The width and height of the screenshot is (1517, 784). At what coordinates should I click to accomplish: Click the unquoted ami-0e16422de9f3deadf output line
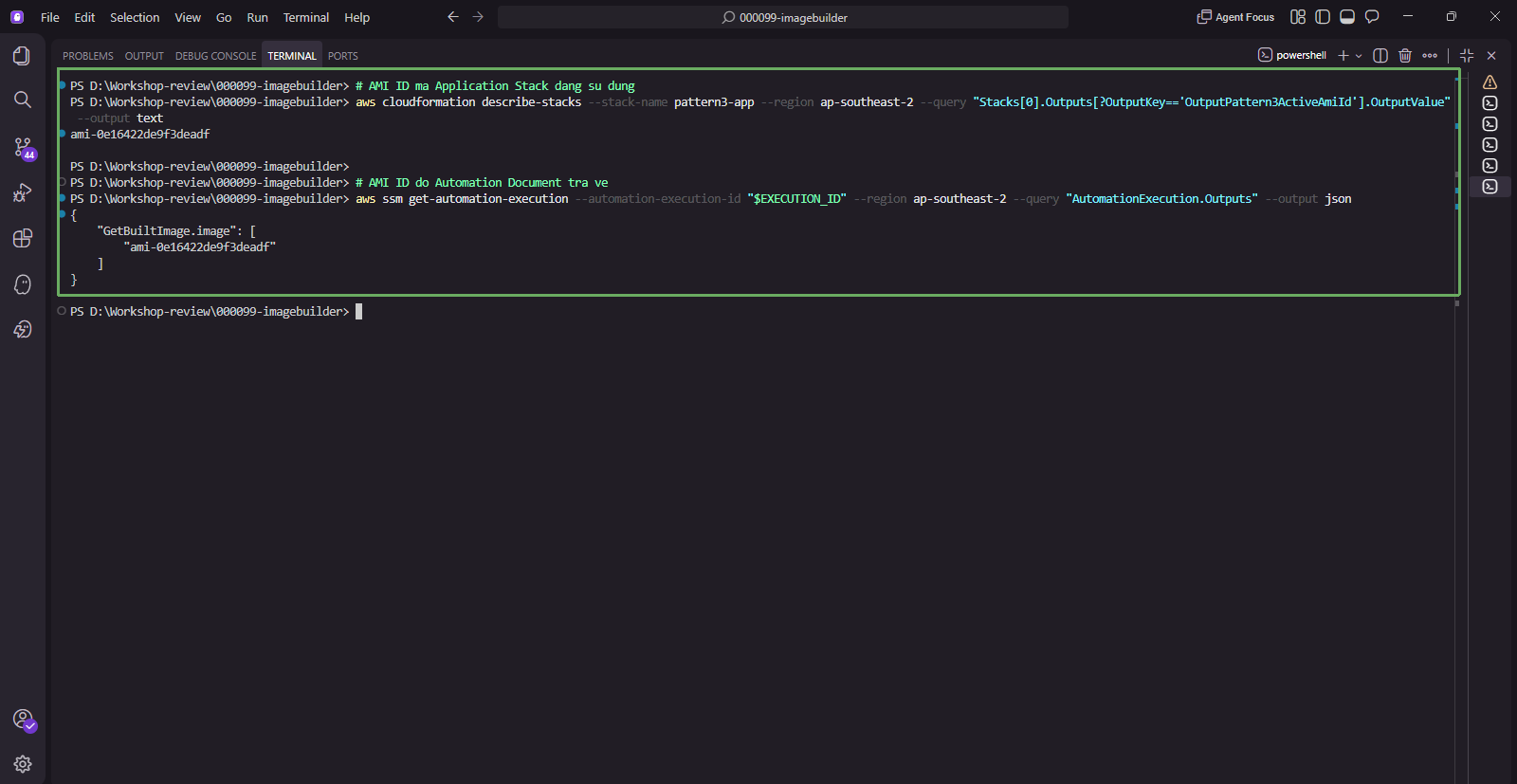tap(140, 135)
